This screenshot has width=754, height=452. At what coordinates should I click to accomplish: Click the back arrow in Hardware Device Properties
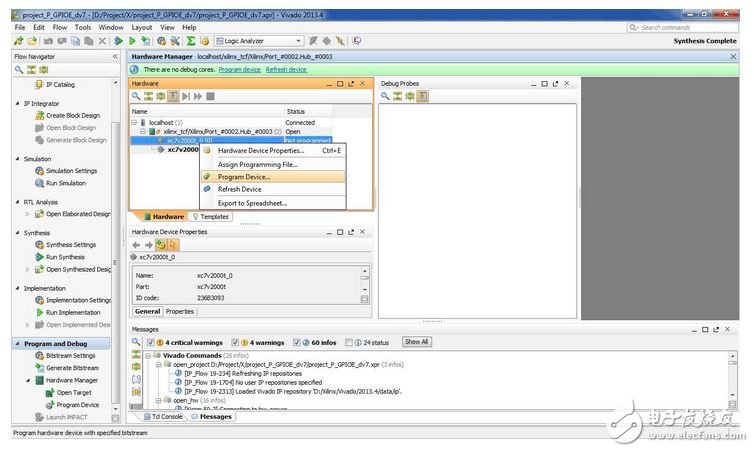point(137,245)
